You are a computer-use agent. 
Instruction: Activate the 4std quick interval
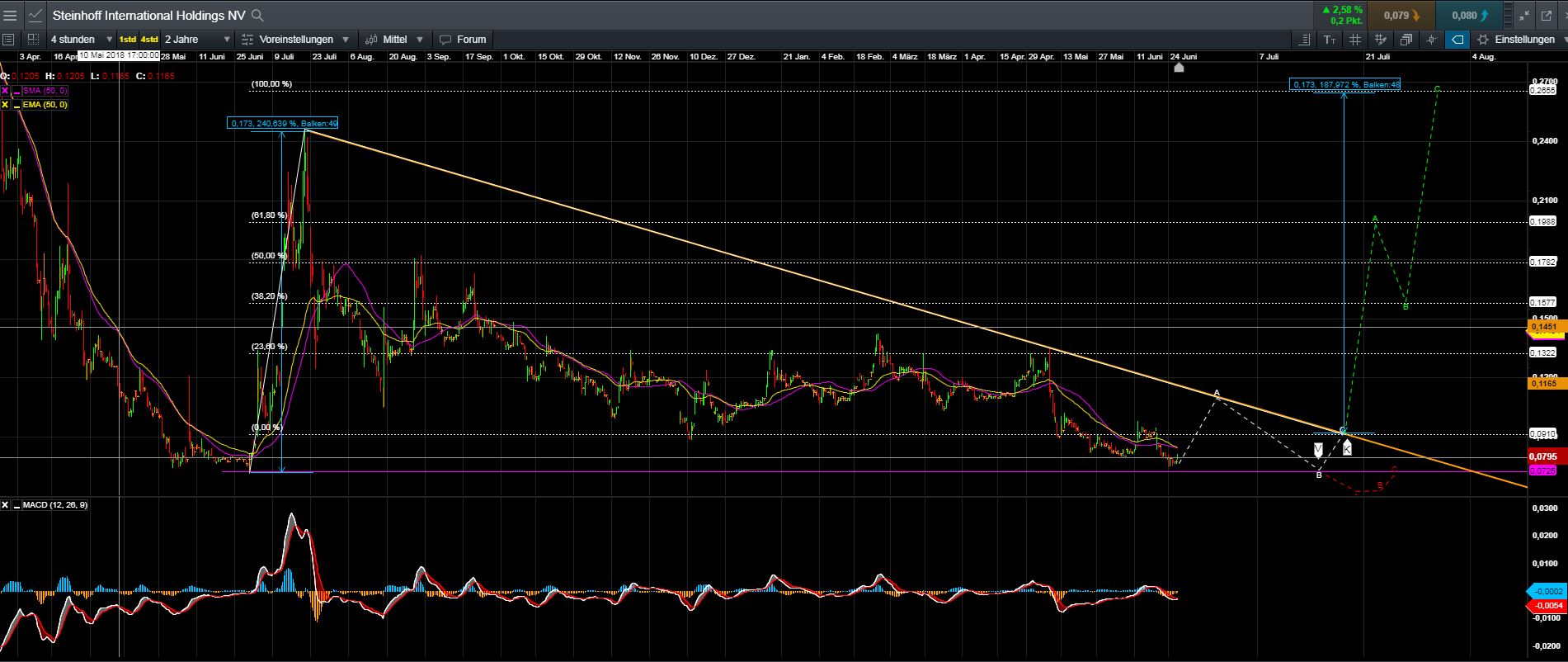click(x=149, y=40)
